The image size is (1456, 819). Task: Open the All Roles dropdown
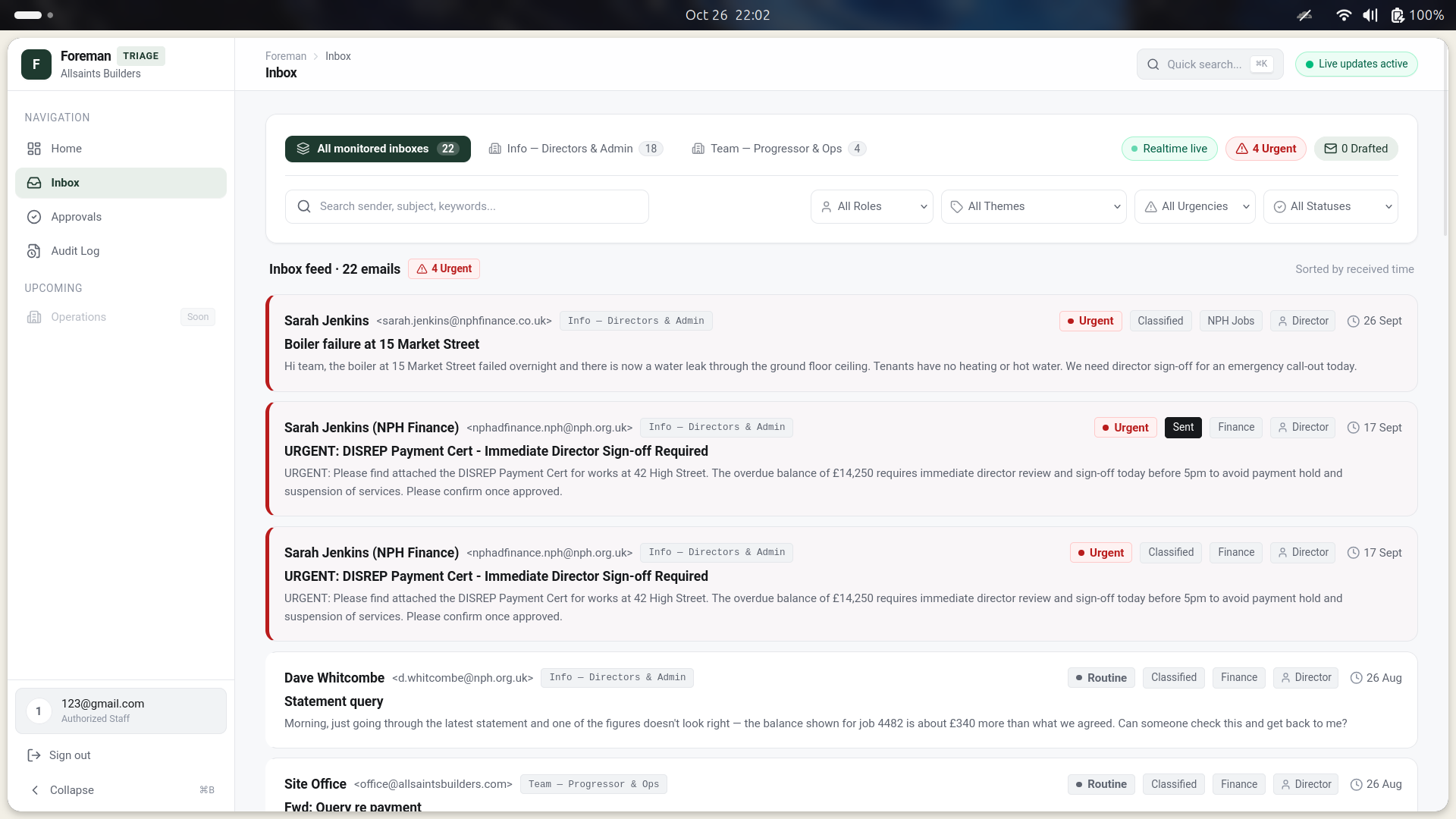(872, 206)
